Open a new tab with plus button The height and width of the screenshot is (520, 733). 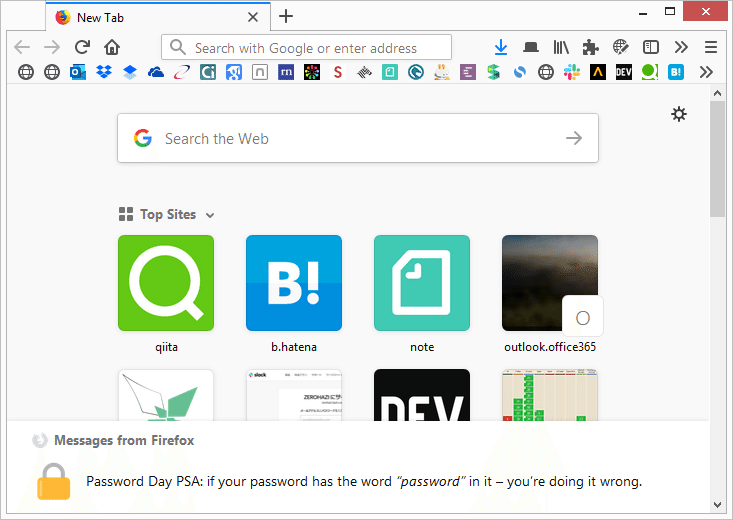286,16
